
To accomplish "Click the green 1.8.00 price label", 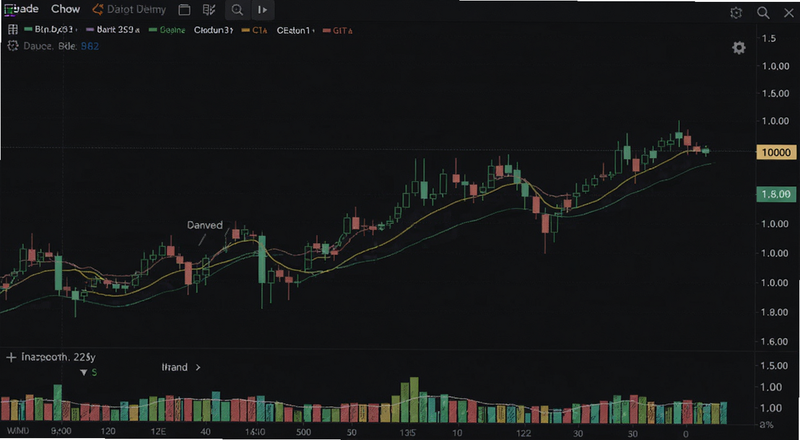I will [775, 194].
